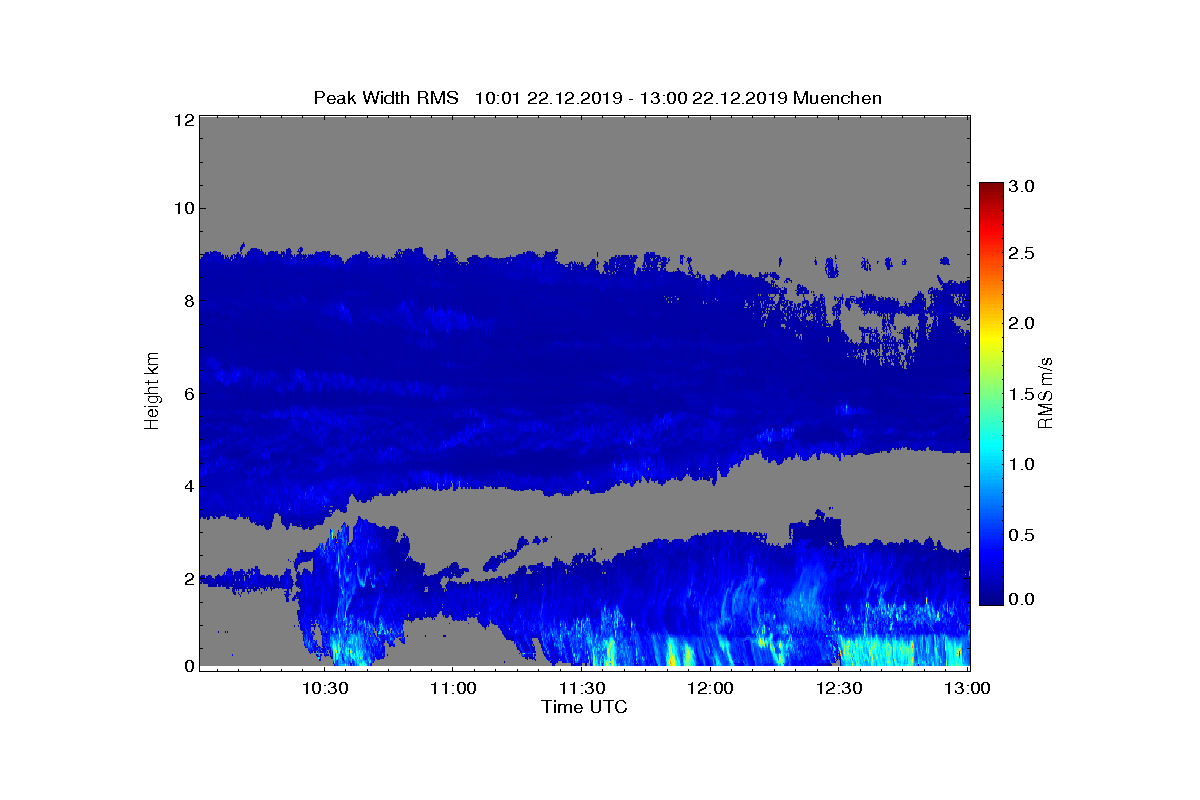This screenshot has height=800, width=1200.
Task: Click the 4 height tick label
Action: coord(187,487)
